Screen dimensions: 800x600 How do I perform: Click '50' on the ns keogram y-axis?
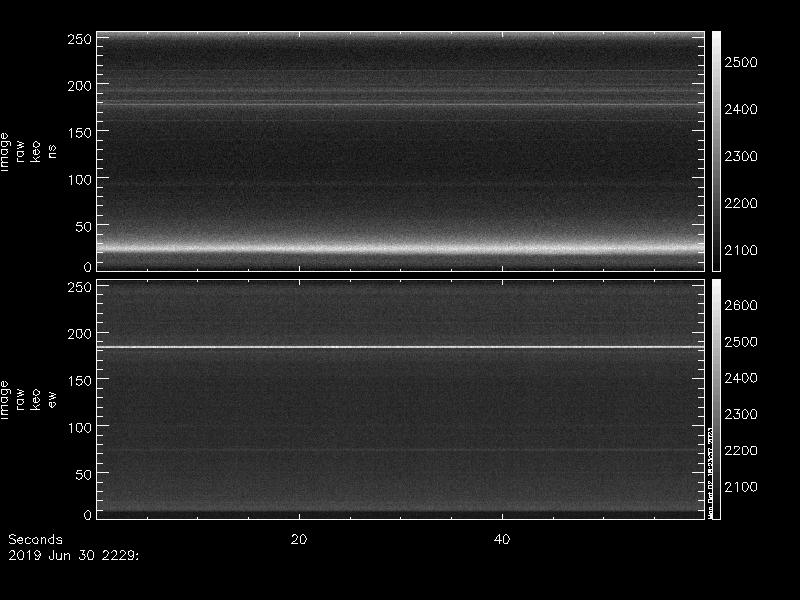(x=83, y=227)
